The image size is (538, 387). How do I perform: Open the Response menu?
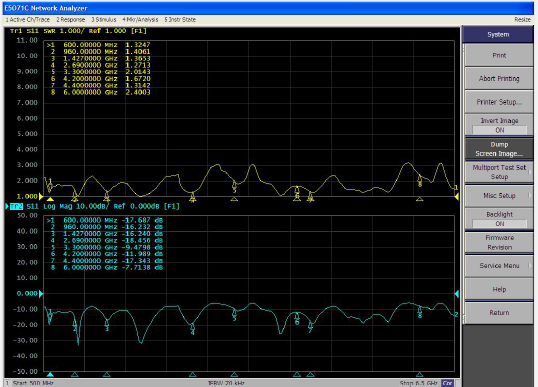71,20
